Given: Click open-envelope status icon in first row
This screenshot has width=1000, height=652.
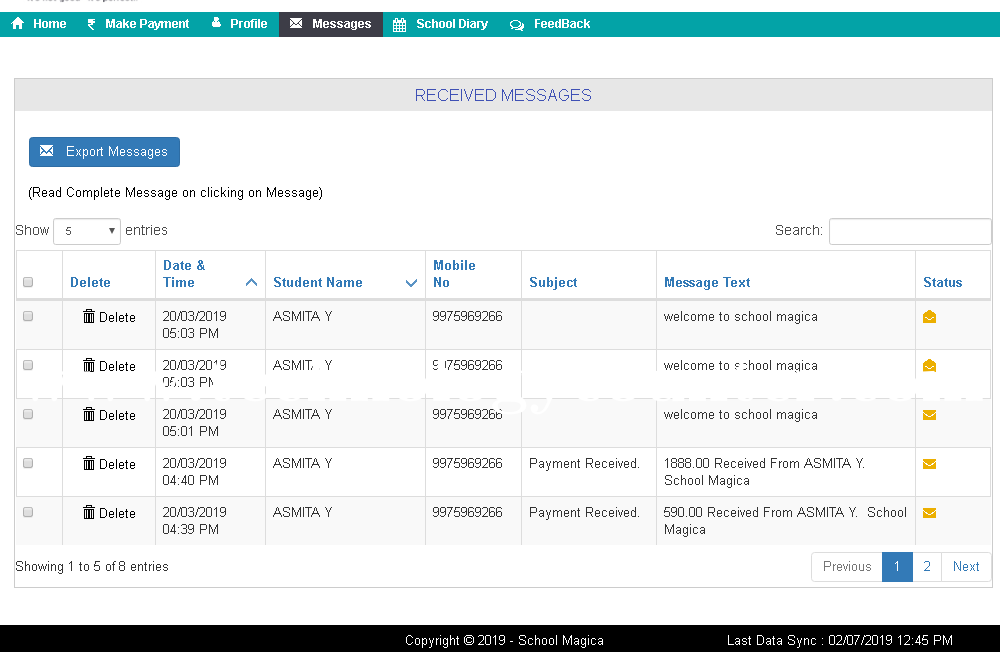Looking at the screenshot, I should pyautogui.click(x=929, y=316).
